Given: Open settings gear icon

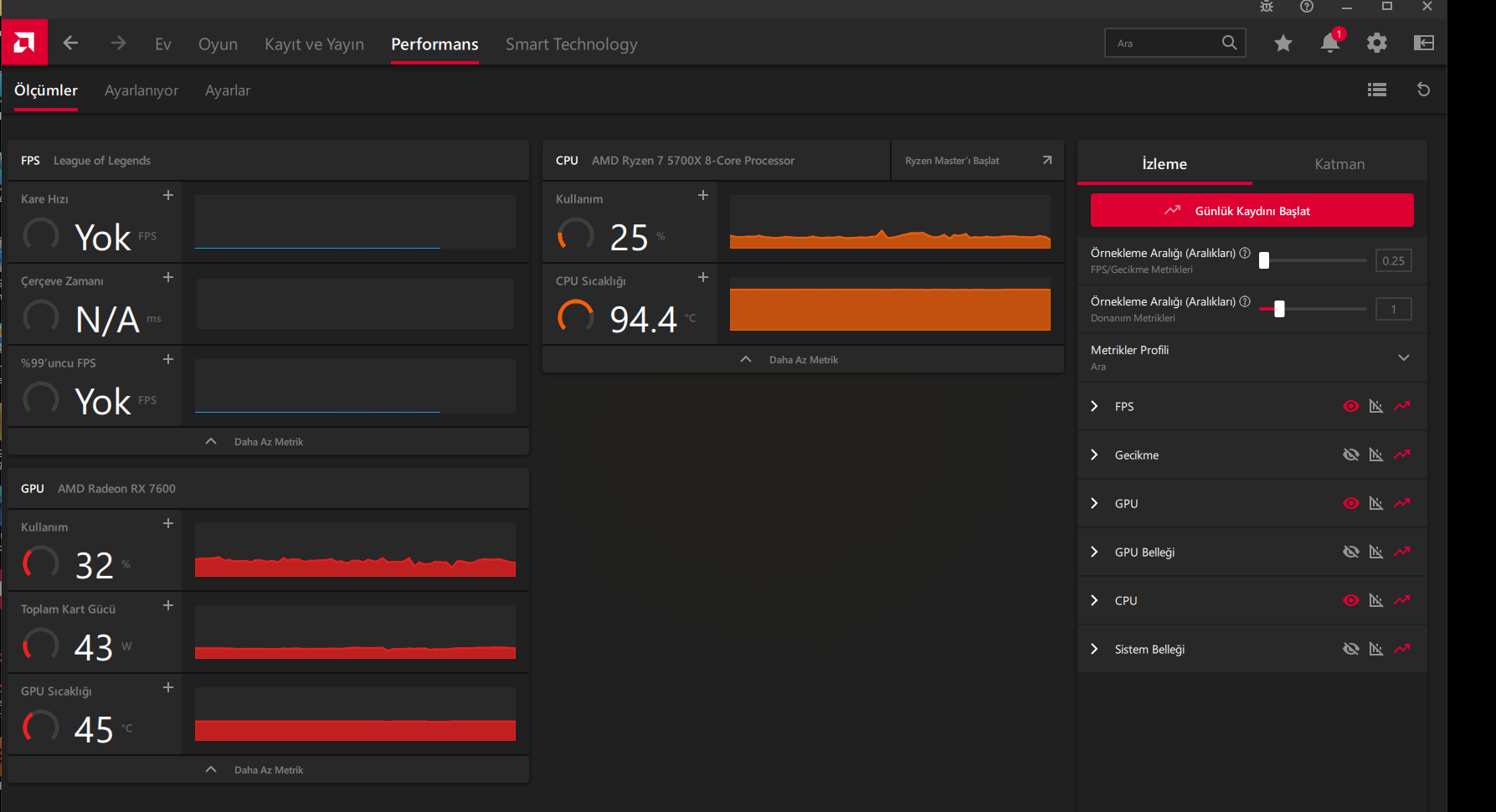Looking at the screenshot, I should coord(1377,43).
